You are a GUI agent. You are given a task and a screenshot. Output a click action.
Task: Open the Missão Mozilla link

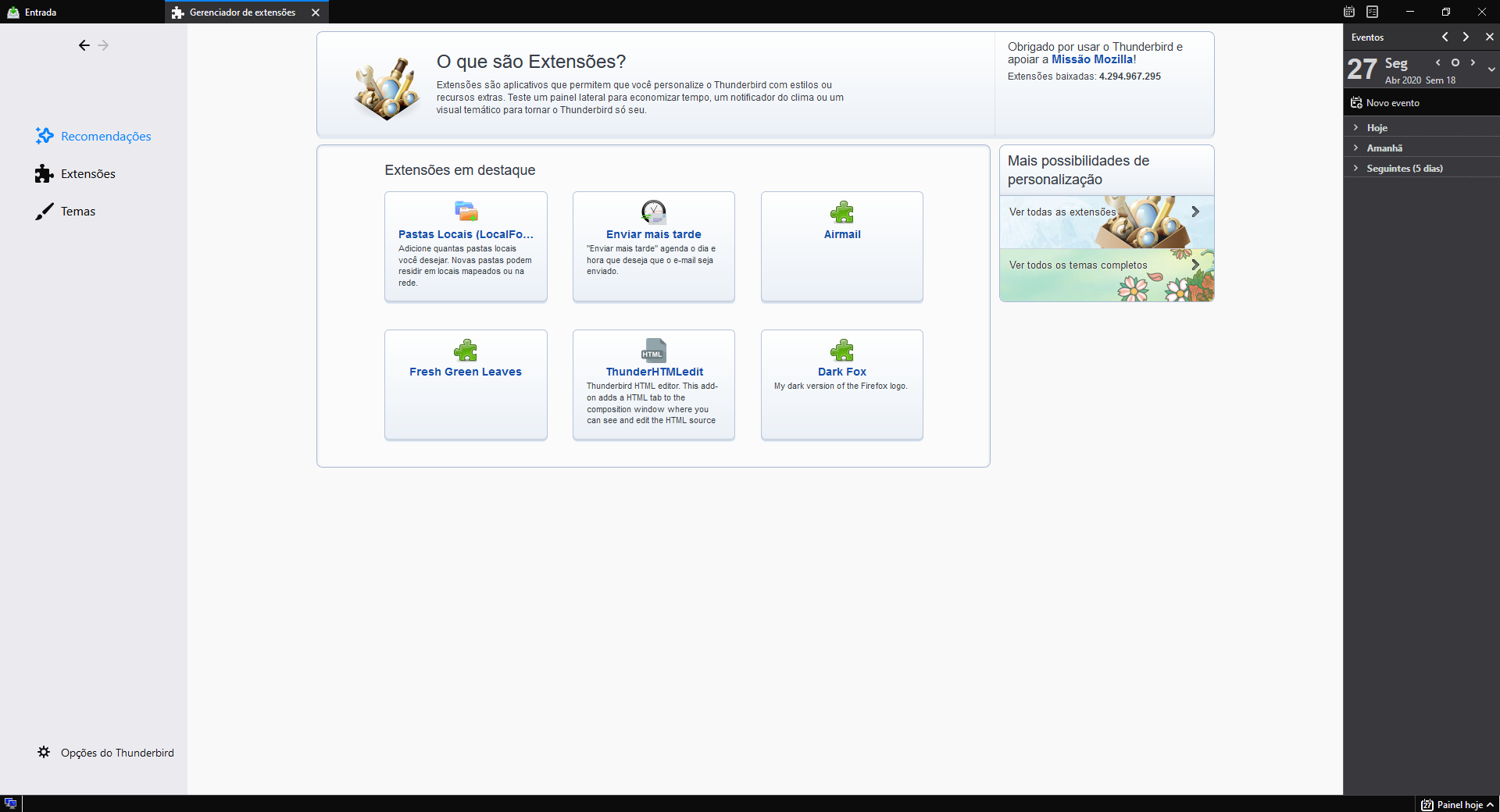(1092, 59)
